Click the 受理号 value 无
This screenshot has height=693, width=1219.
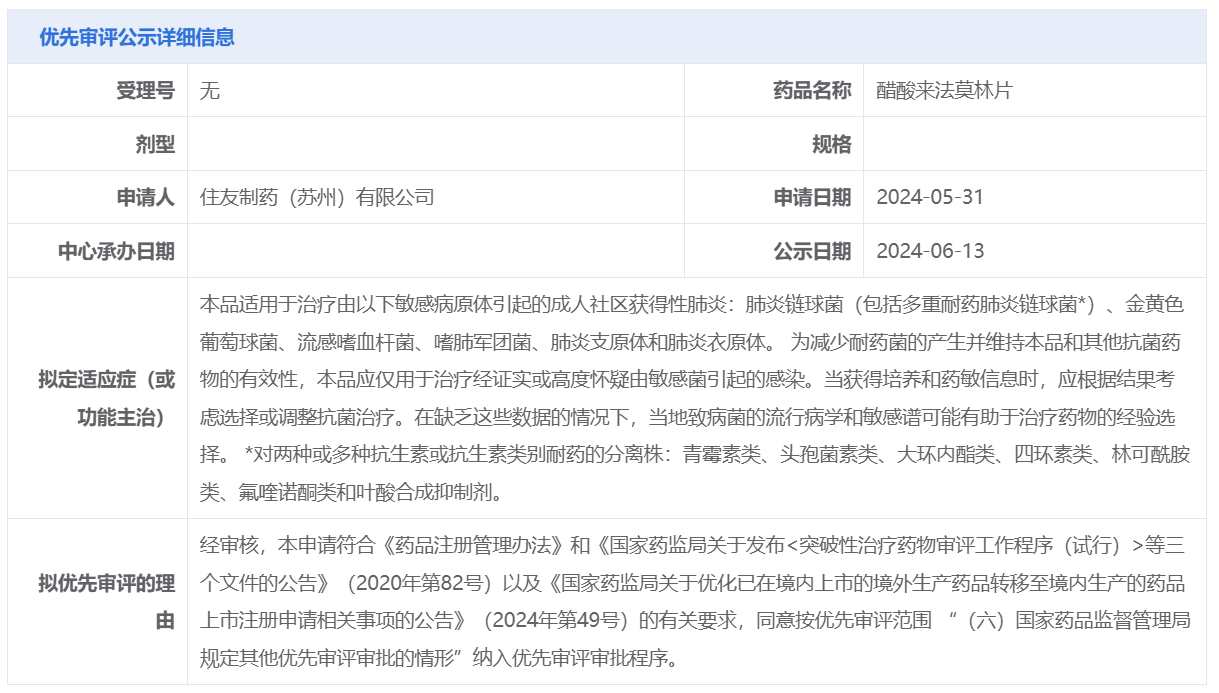tap(209, 91)
